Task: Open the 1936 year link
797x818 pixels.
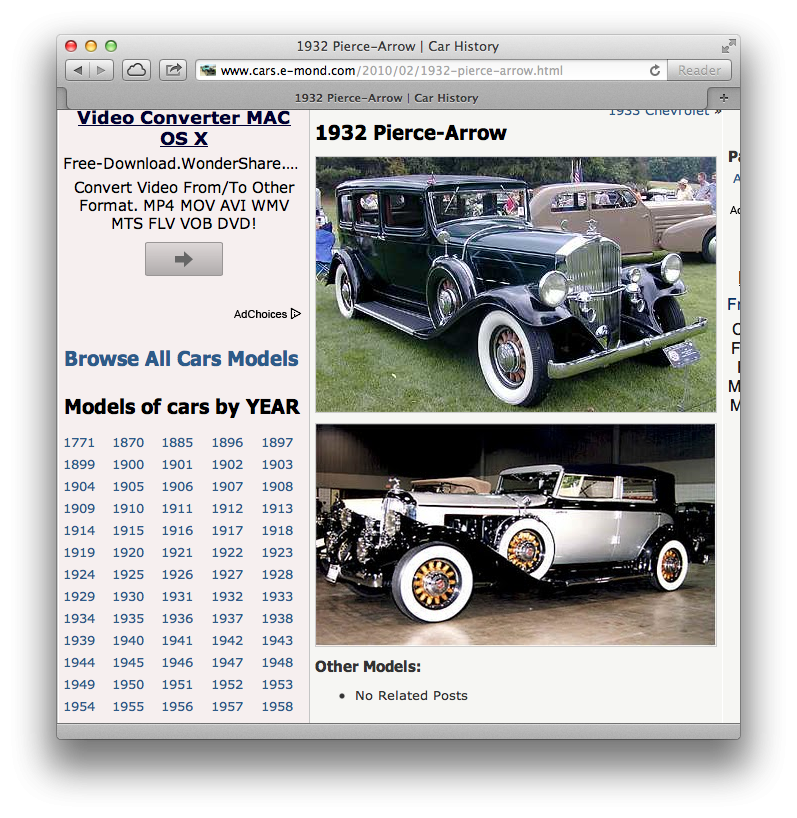Action: 177,618
